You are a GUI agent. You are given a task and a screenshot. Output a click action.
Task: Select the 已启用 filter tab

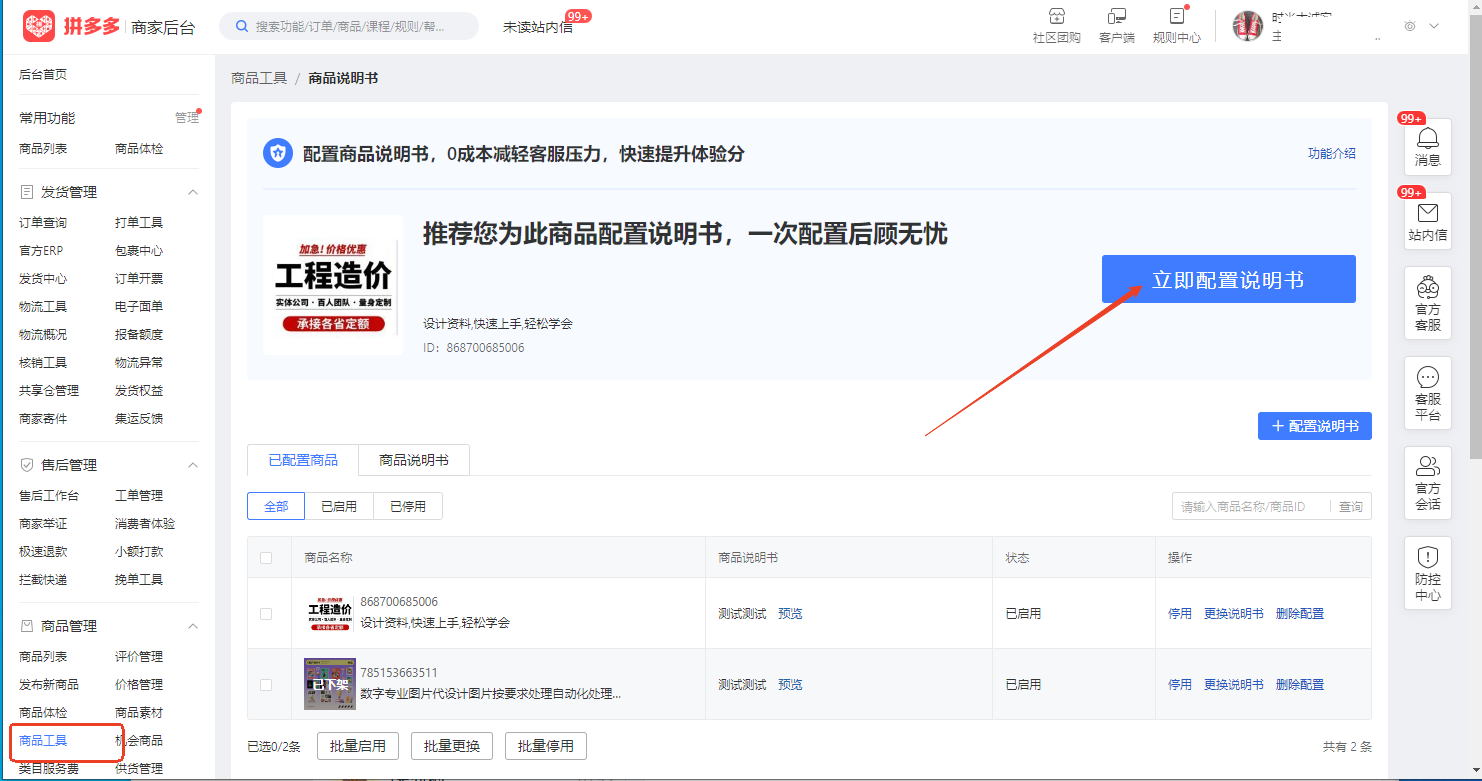(x=339, y=506)
